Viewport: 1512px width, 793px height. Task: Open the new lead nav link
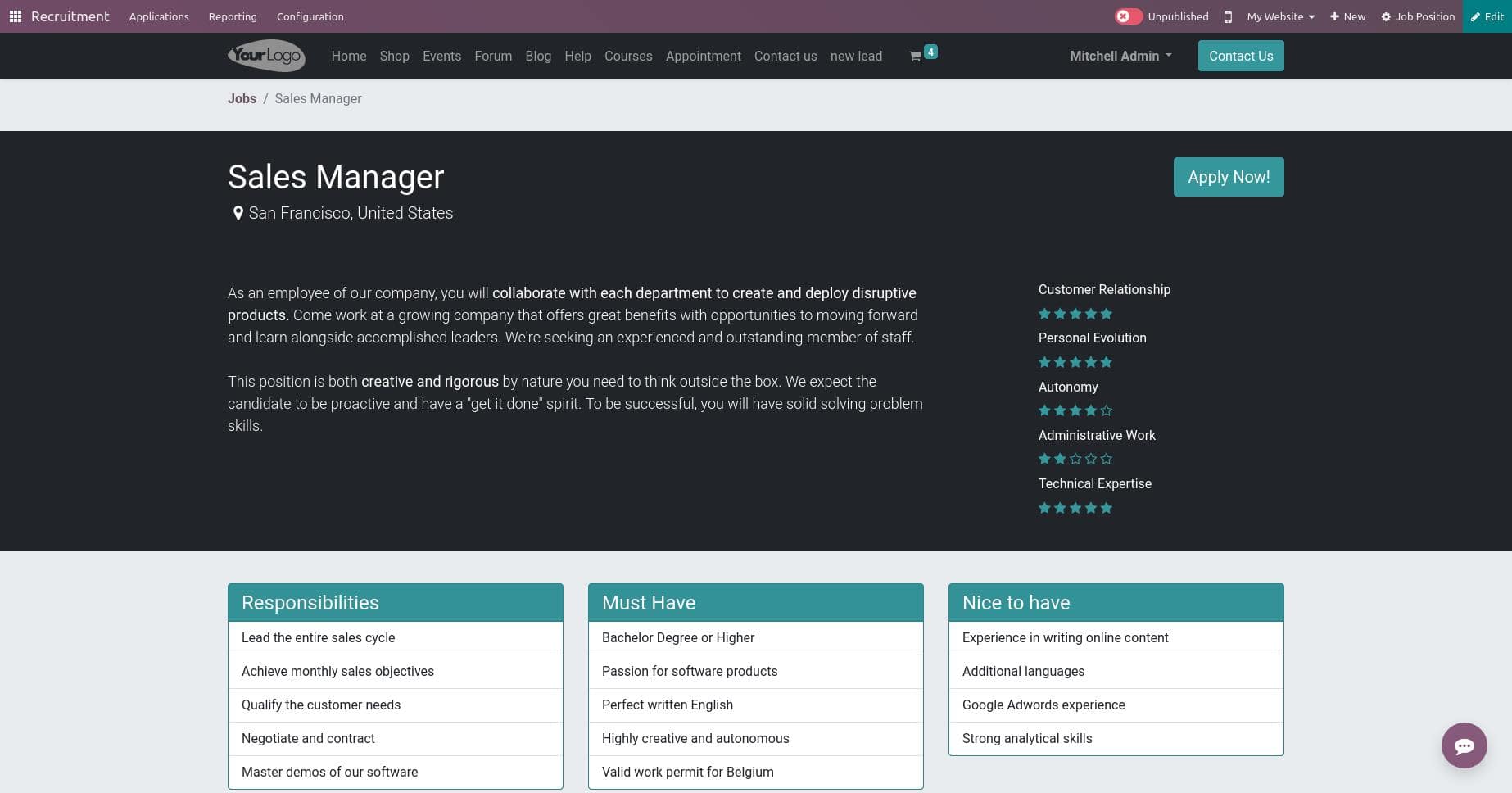click(856, 56)
